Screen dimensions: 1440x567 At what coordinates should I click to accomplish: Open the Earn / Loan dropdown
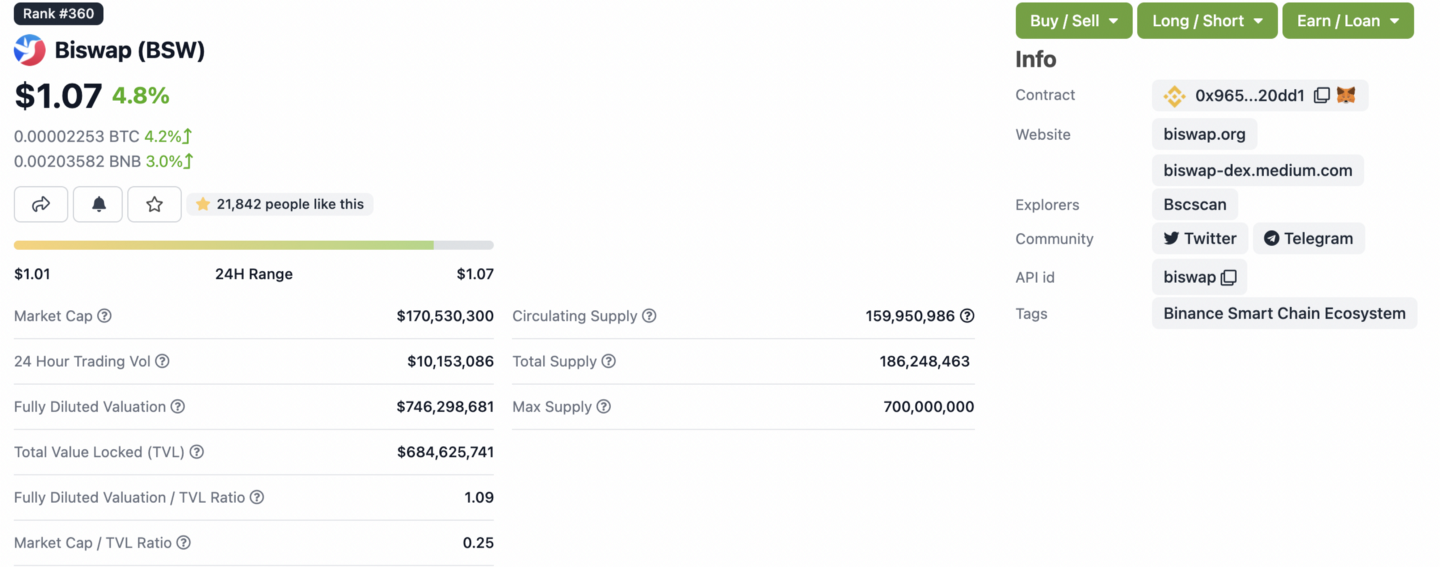tap(1347, 21)
